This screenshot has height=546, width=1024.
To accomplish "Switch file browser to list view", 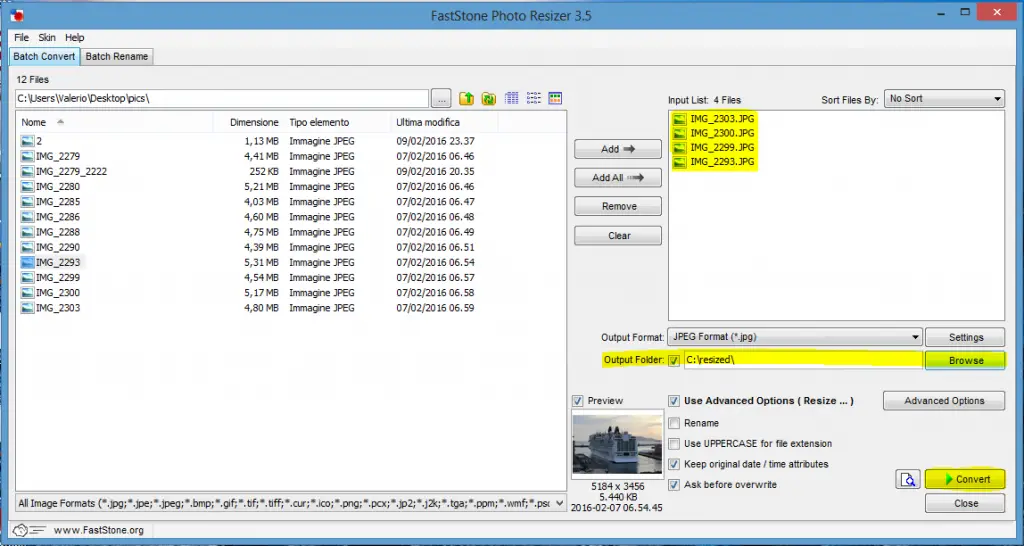I will 534,99.
